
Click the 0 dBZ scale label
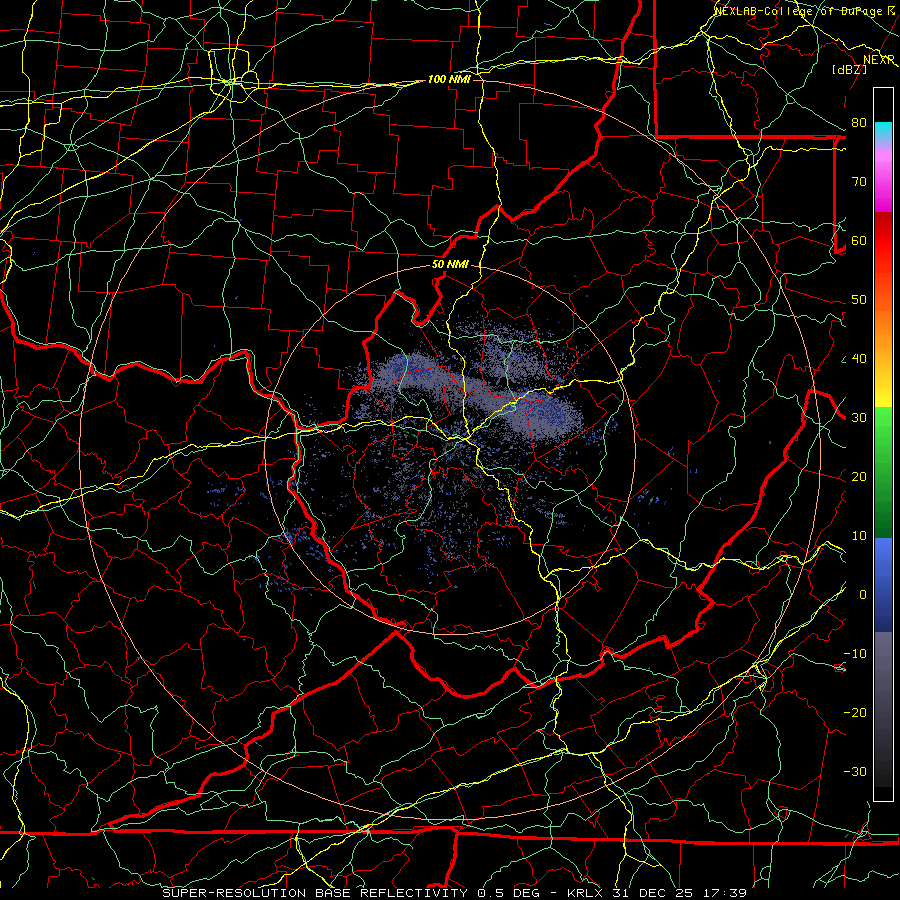[863, 595]
